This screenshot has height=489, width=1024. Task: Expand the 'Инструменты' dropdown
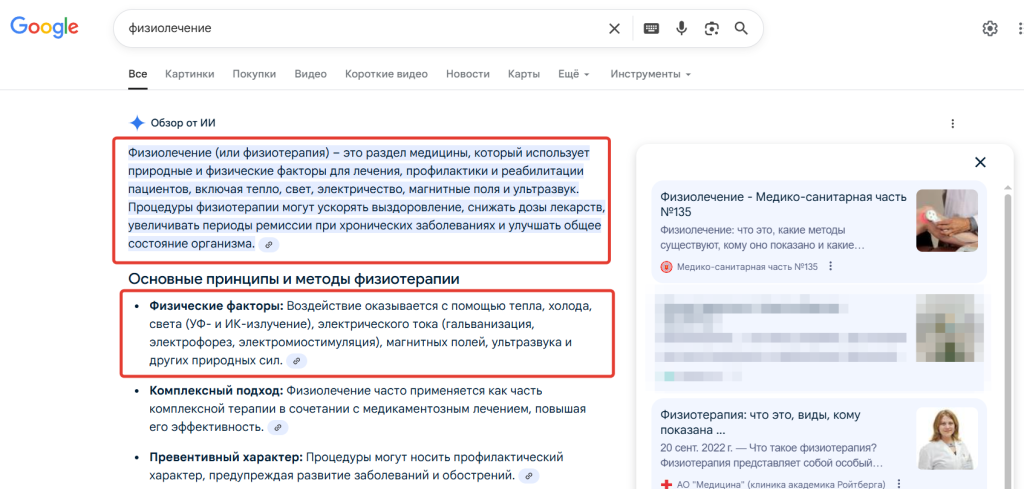coord(650,74)
